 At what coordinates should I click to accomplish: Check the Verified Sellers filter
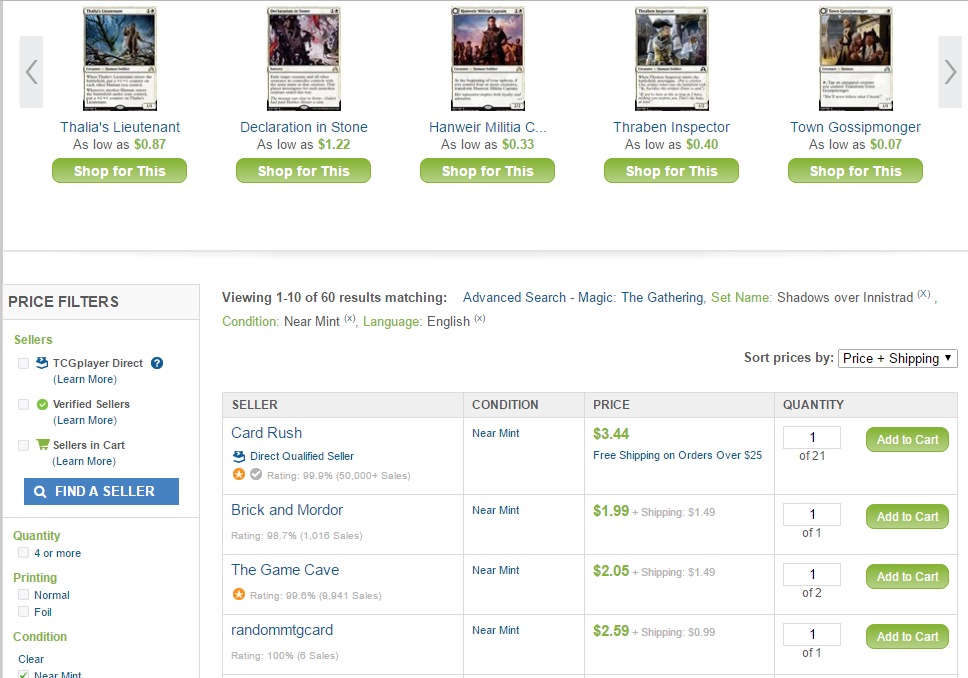point(23,405)
